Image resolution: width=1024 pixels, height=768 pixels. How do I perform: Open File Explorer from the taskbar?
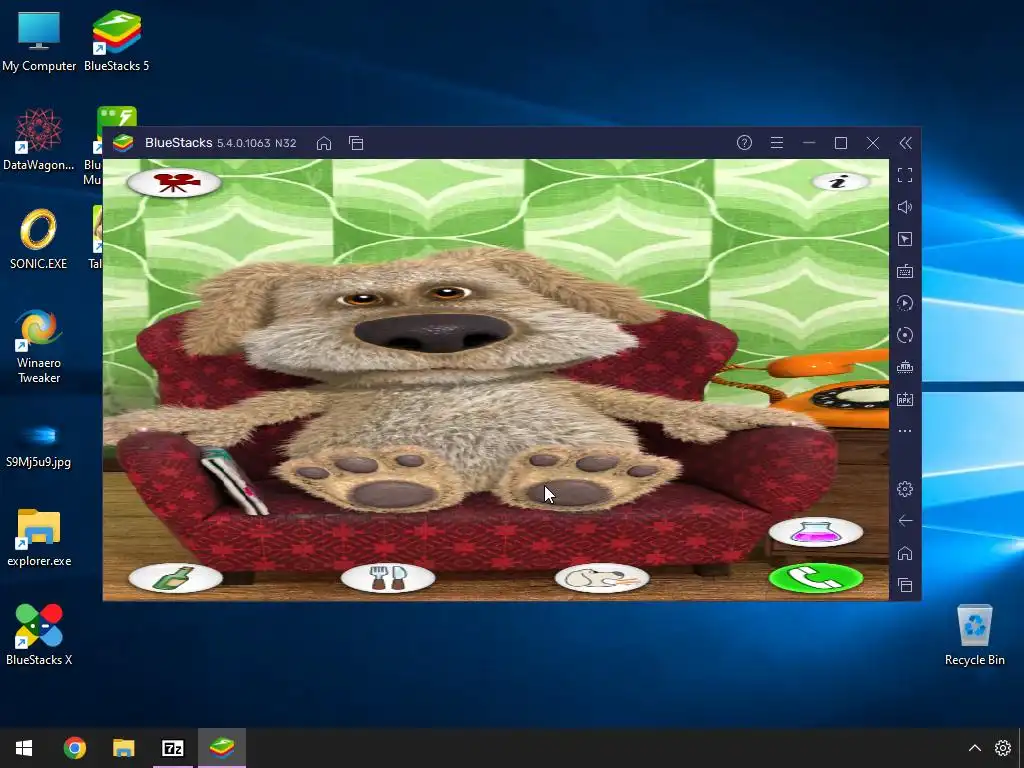click(123, 748)
